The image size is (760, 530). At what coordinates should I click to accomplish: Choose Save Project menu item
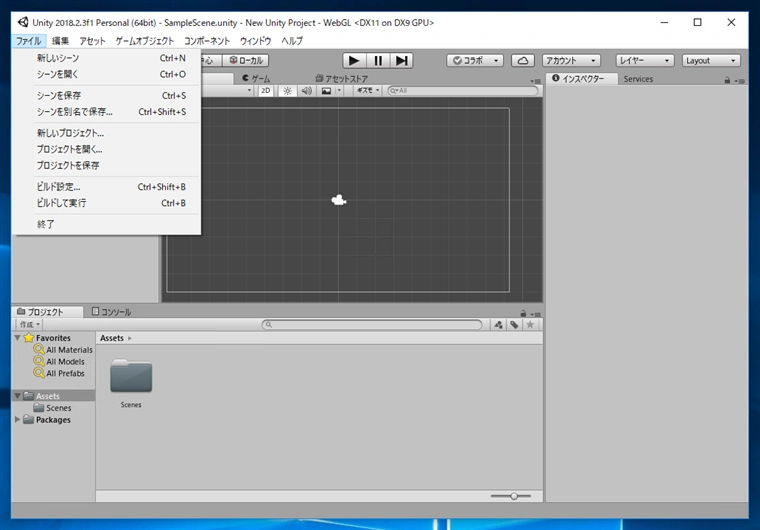tap(107, 165)
